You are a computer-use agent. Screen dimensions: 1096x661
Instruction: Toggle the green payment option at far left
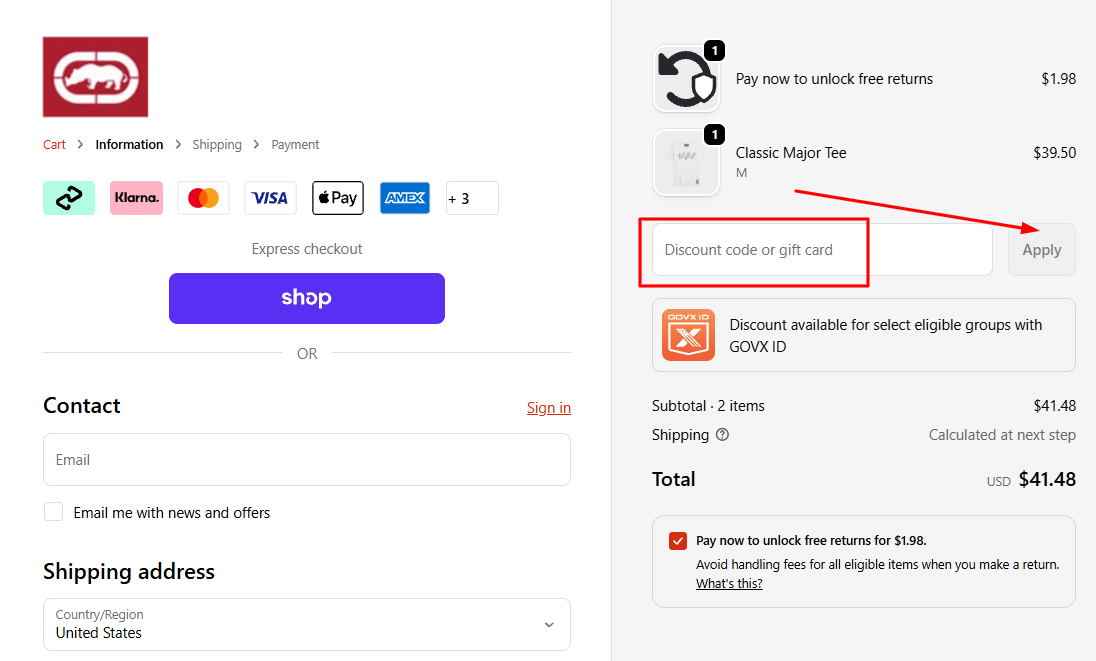(x=69, y=197)
